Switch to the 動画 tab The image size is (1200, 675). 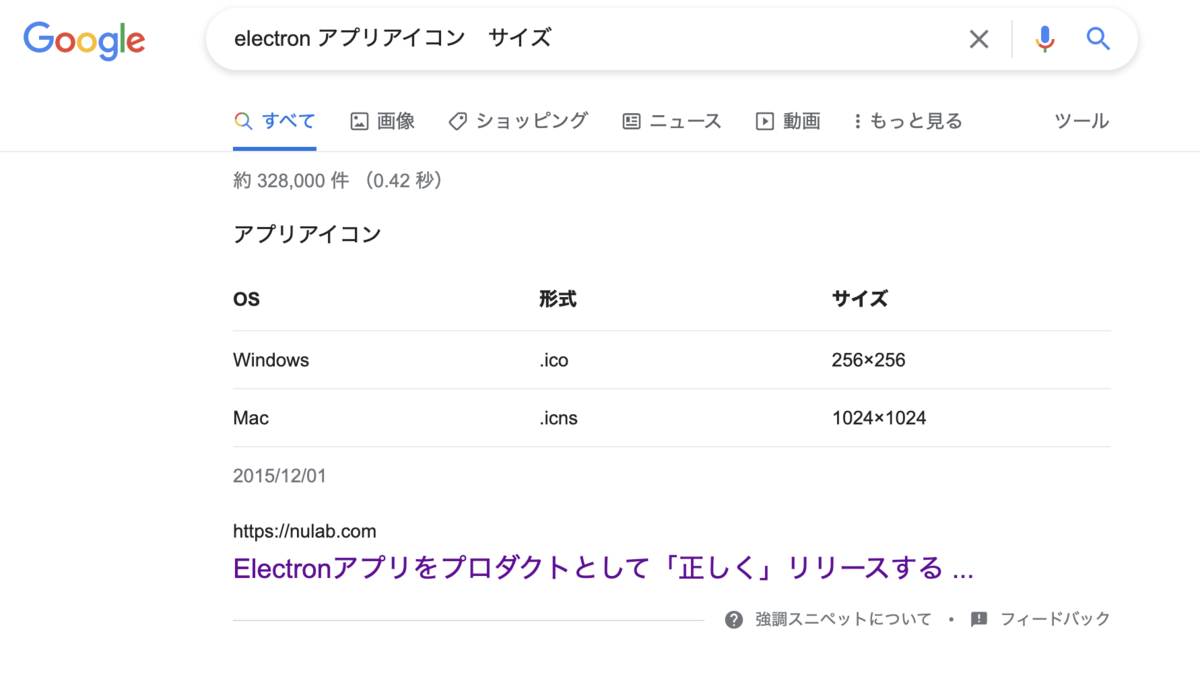[788, 121]
